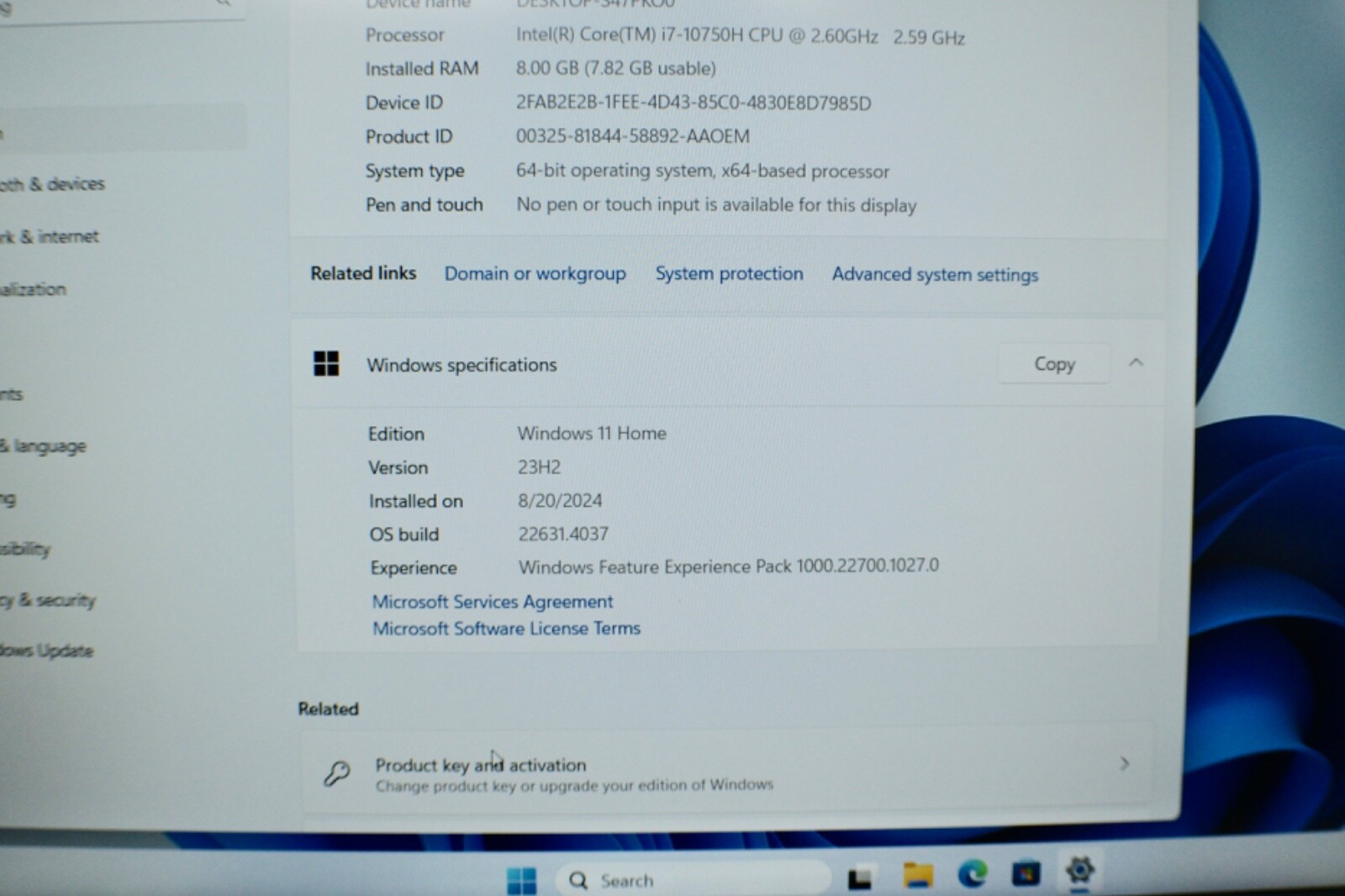The image size is (1345, 896).
Task: Click the Windows Start button in taskbar
Action: 521,880
